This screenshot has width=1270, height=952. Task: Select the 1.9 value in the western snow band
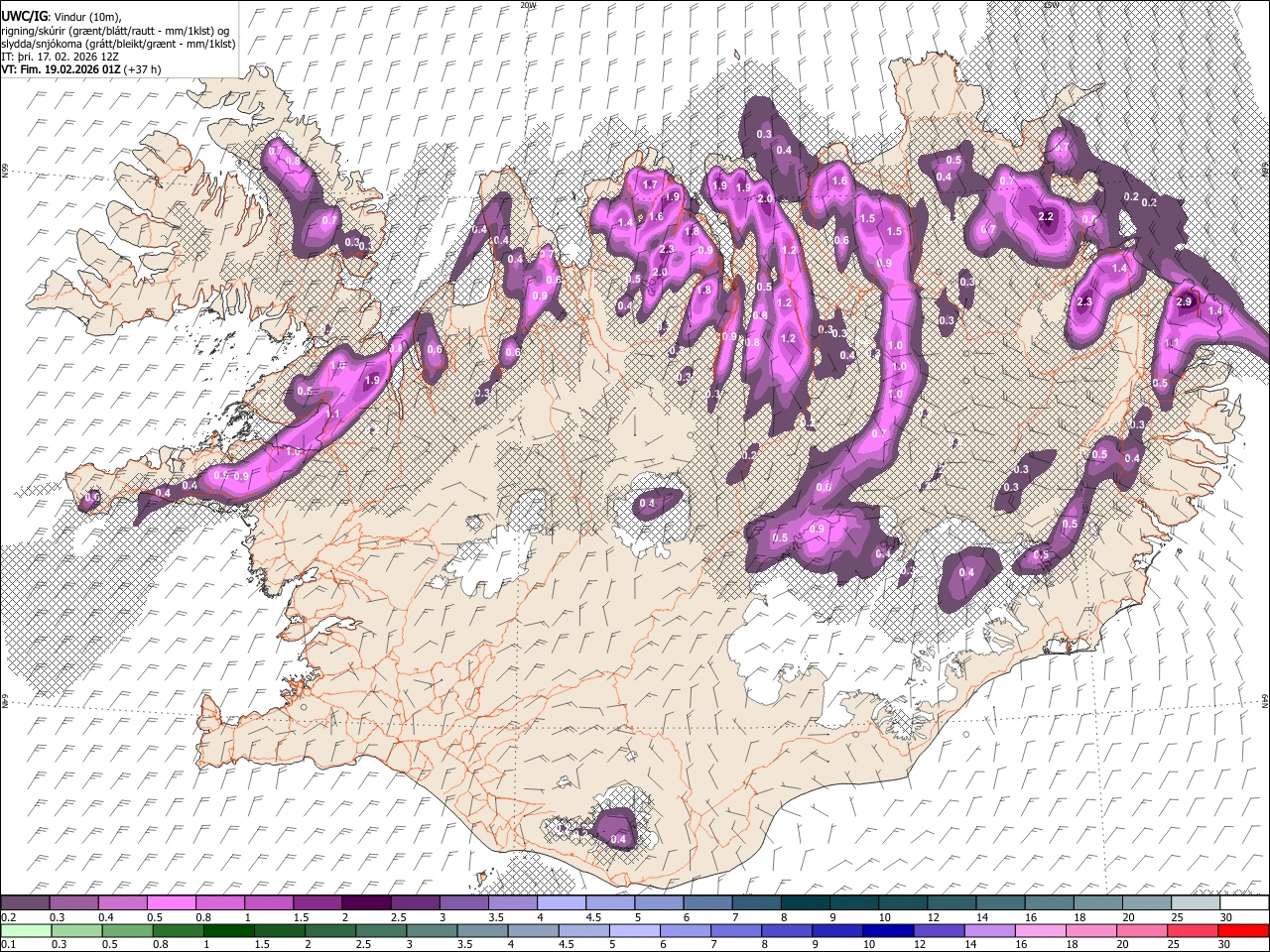373,380
